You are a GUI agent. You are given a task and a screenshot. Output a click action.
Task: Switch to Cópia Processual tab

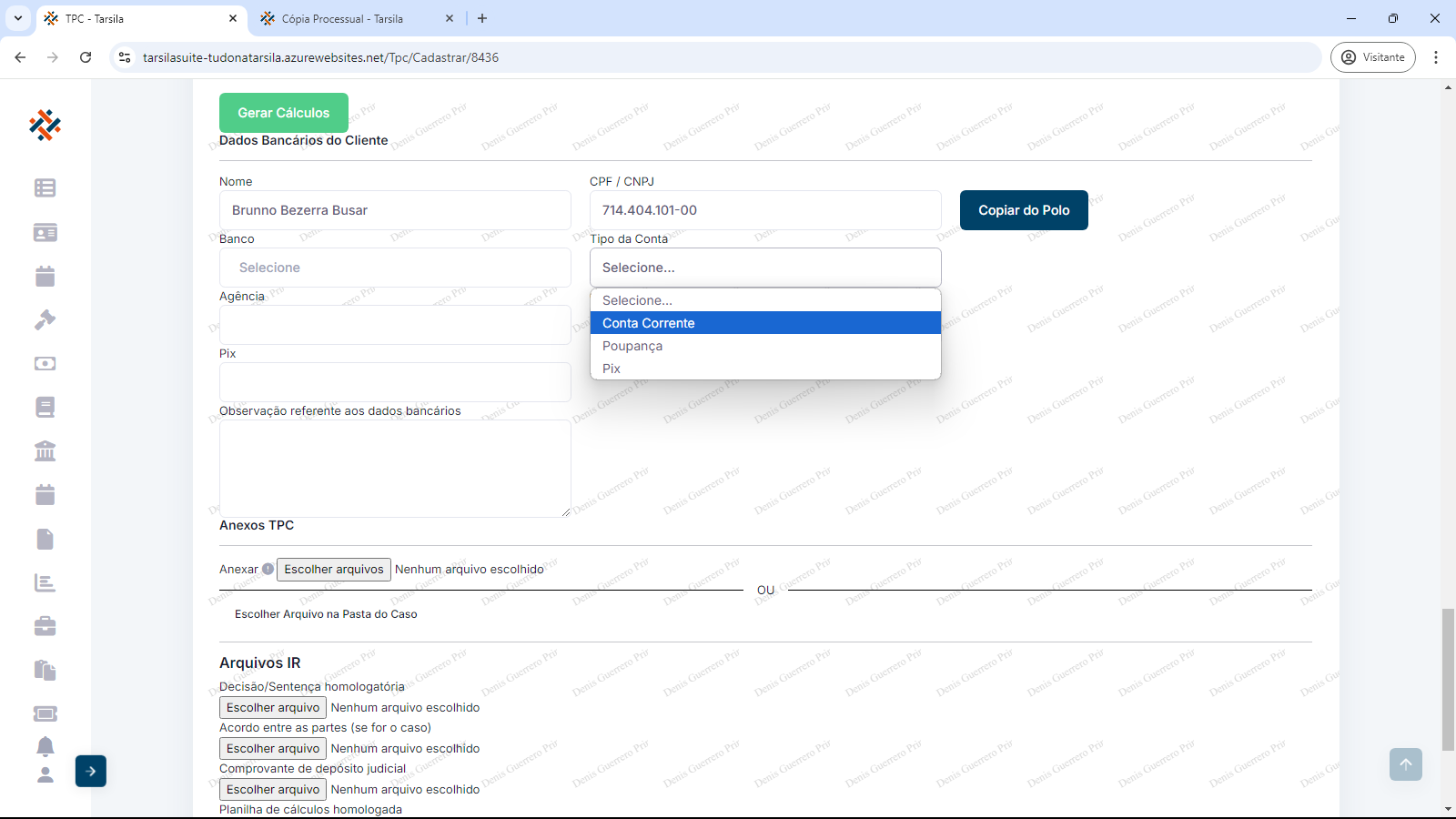[x=342, y=18]
